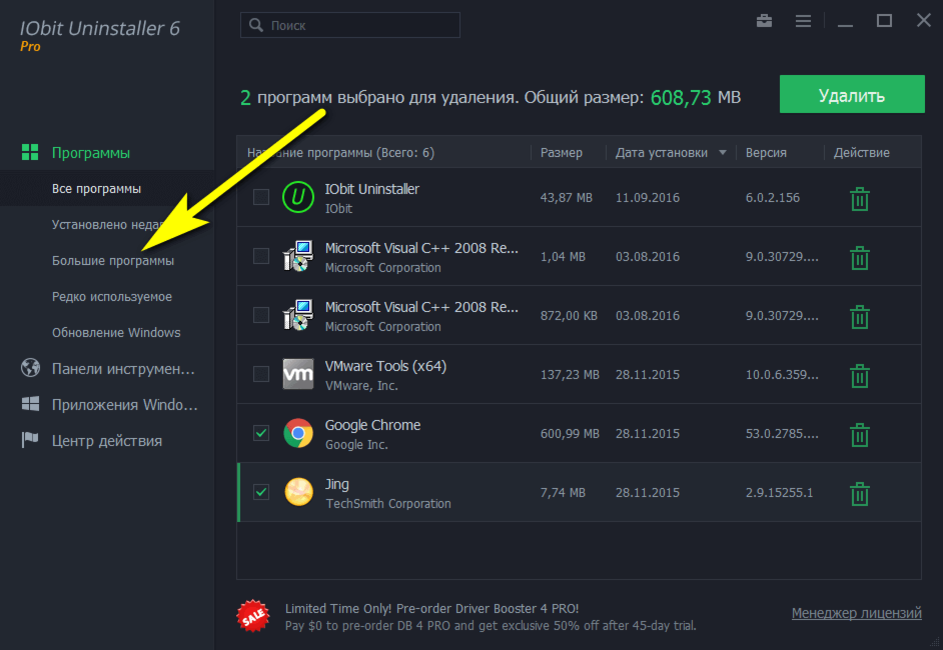
Task: Click the IObit Uninstaller green U icon
Action: click(x=298, y=197)
